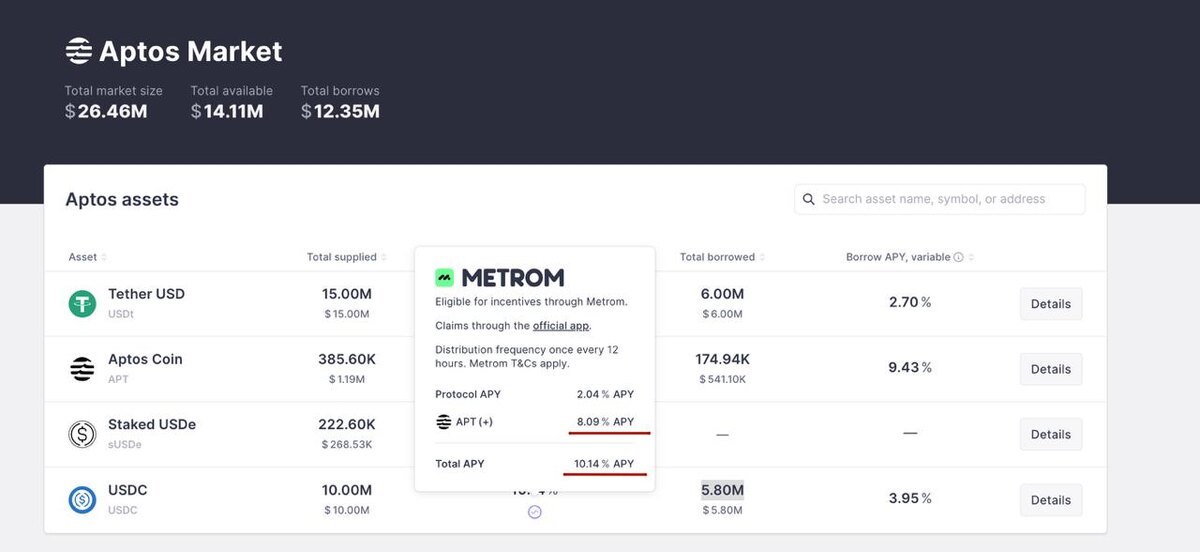
Task: Click the 2.70% borrow APY value
Action: (x=910, y=301)
